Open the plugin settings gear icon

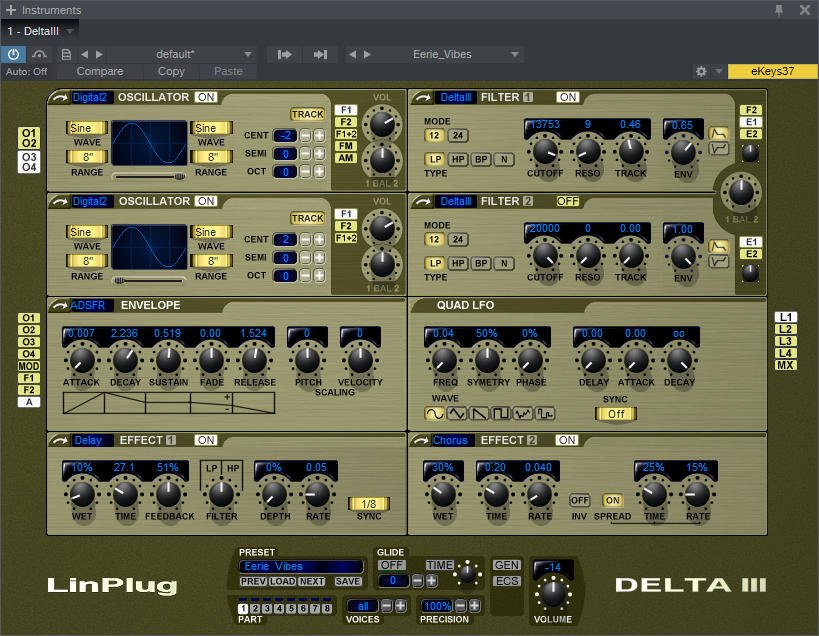(x=701, y=72)
